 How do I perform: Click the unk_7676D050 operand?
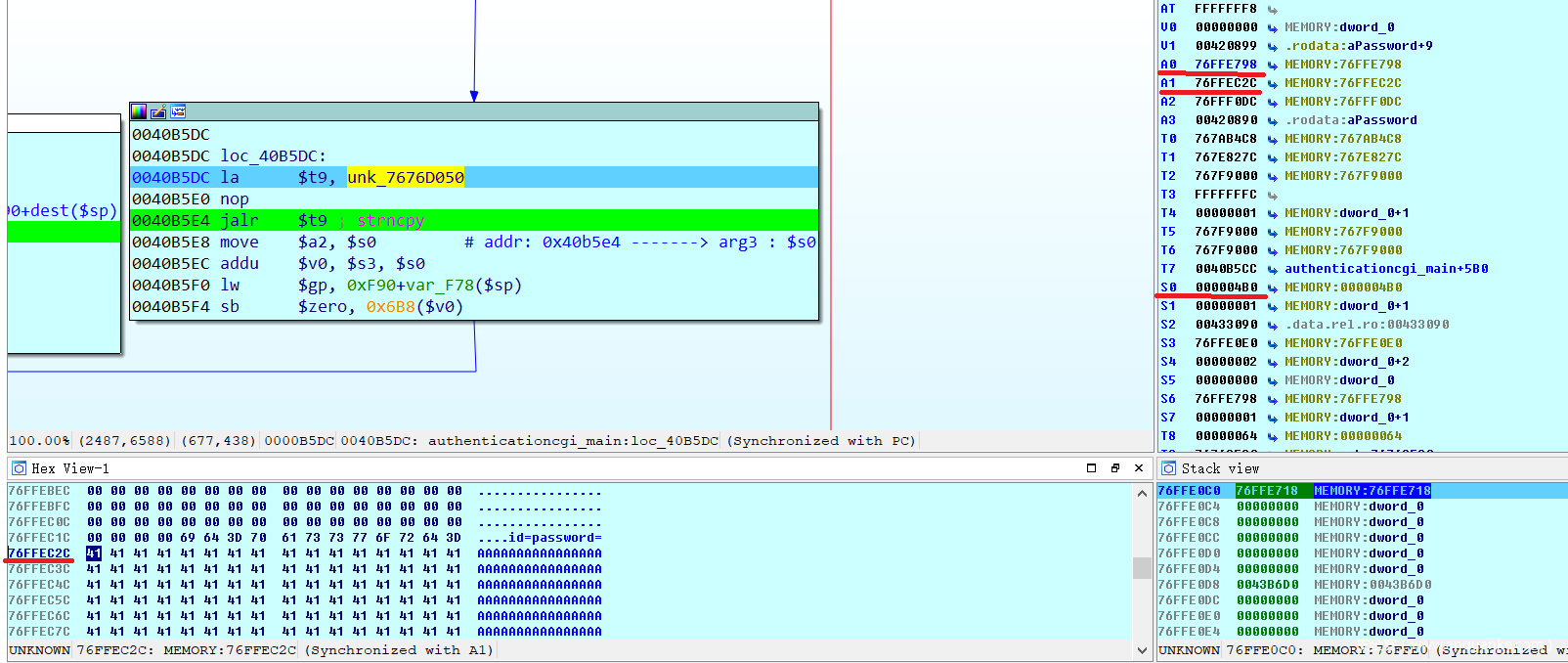[x=406, y=177]
